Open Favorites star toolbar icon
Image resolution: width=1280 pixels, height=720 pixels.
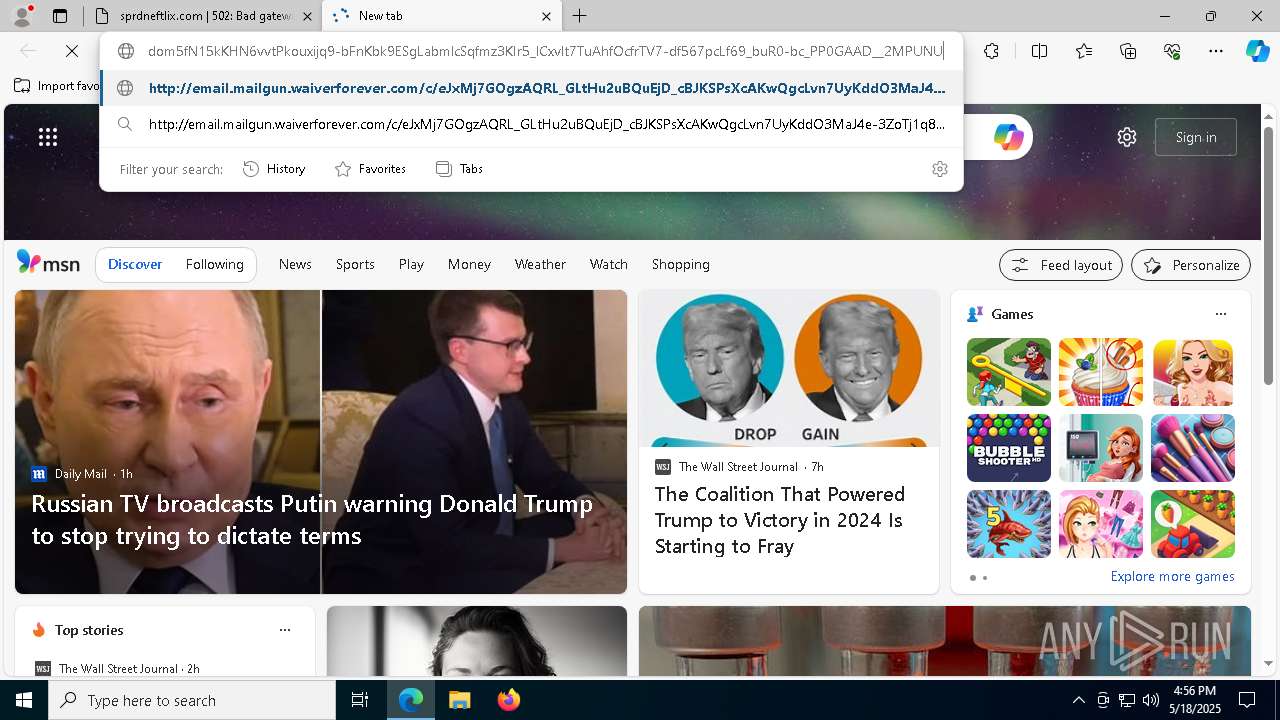[1084, 51]
